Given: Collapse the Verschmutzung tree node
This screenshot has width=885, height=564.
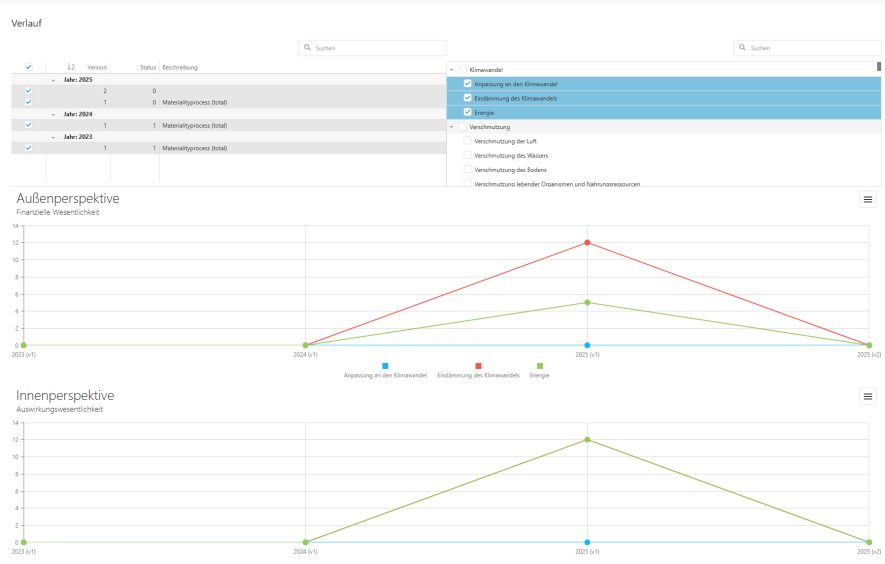Looking at the screenshot, I should [x=452, y=127].
